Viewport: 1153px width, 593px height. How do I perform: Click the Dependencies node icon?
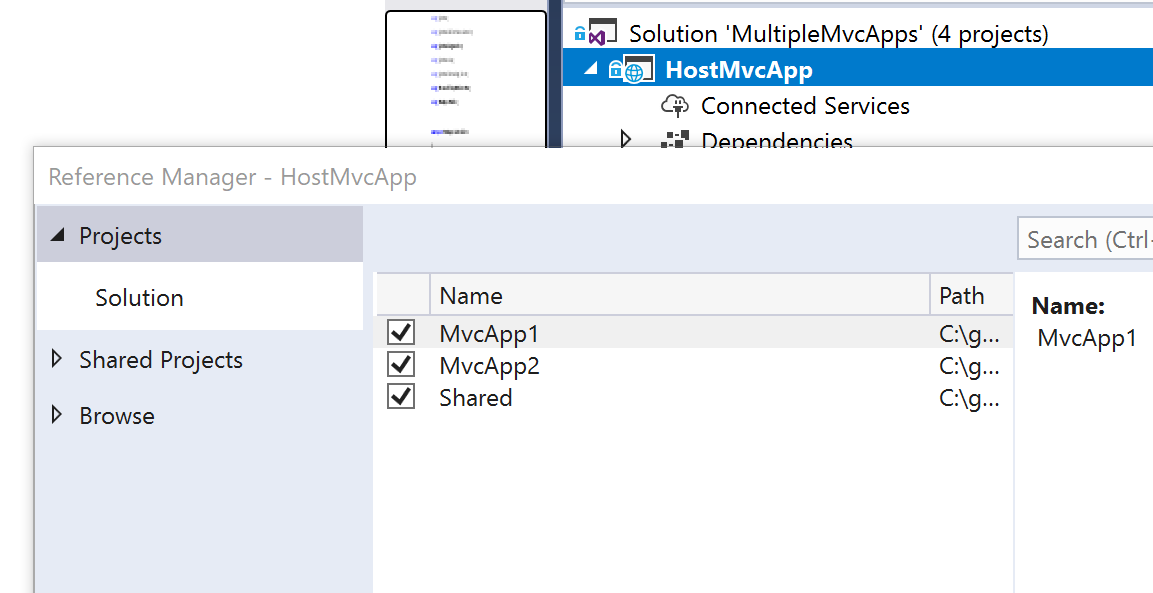click(x=674, y=140)
